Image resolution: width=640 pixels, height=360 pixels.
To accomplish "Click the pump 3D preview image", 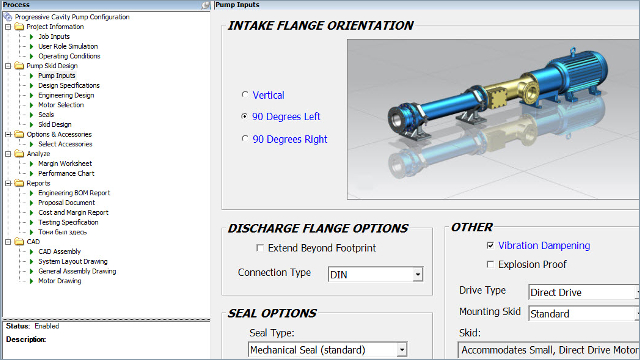I will click(493, 119).
